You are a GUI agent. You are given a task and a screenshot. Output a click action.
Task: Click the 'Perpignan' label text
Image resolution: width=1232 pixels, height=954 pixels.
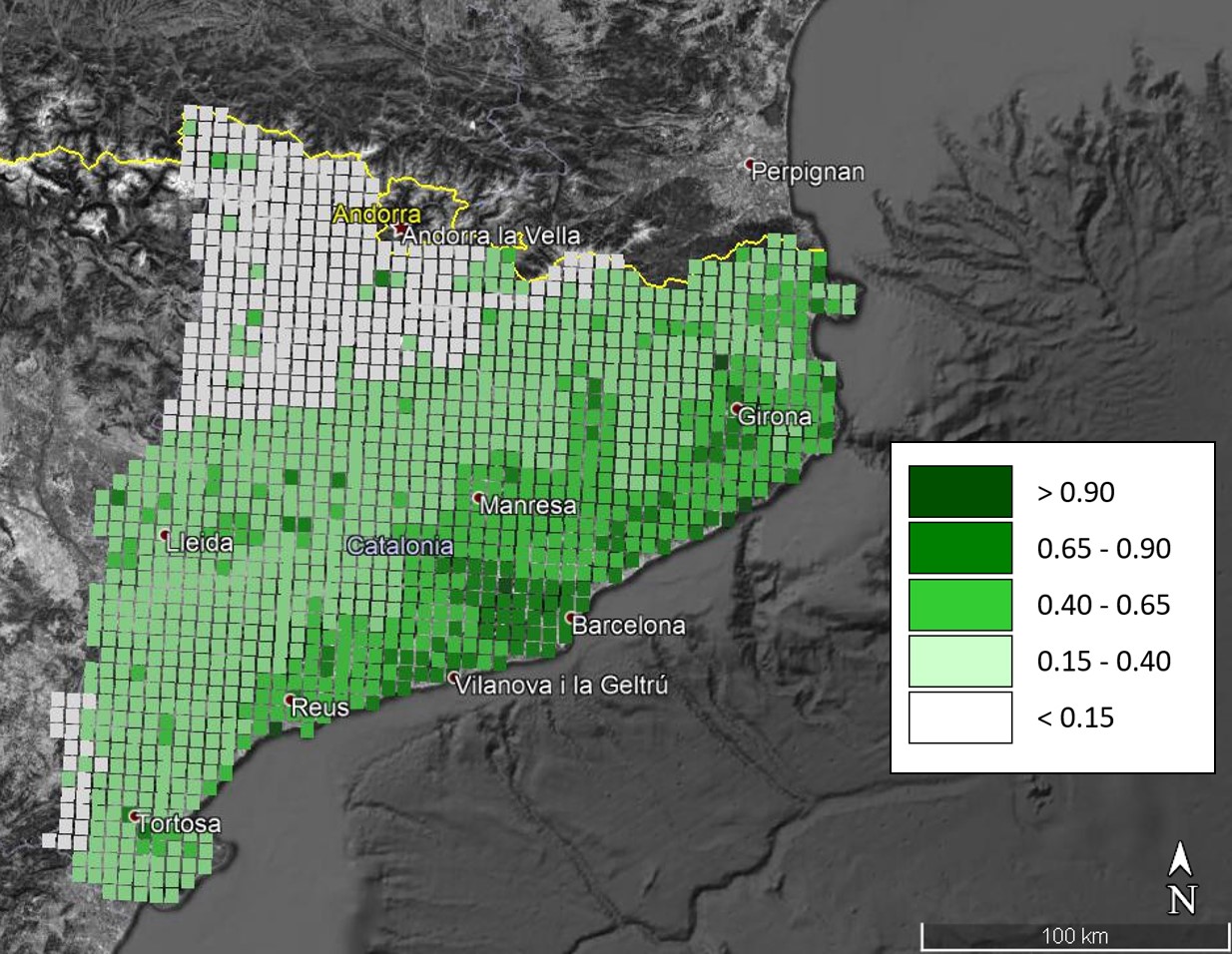click(x=808, y=173)
